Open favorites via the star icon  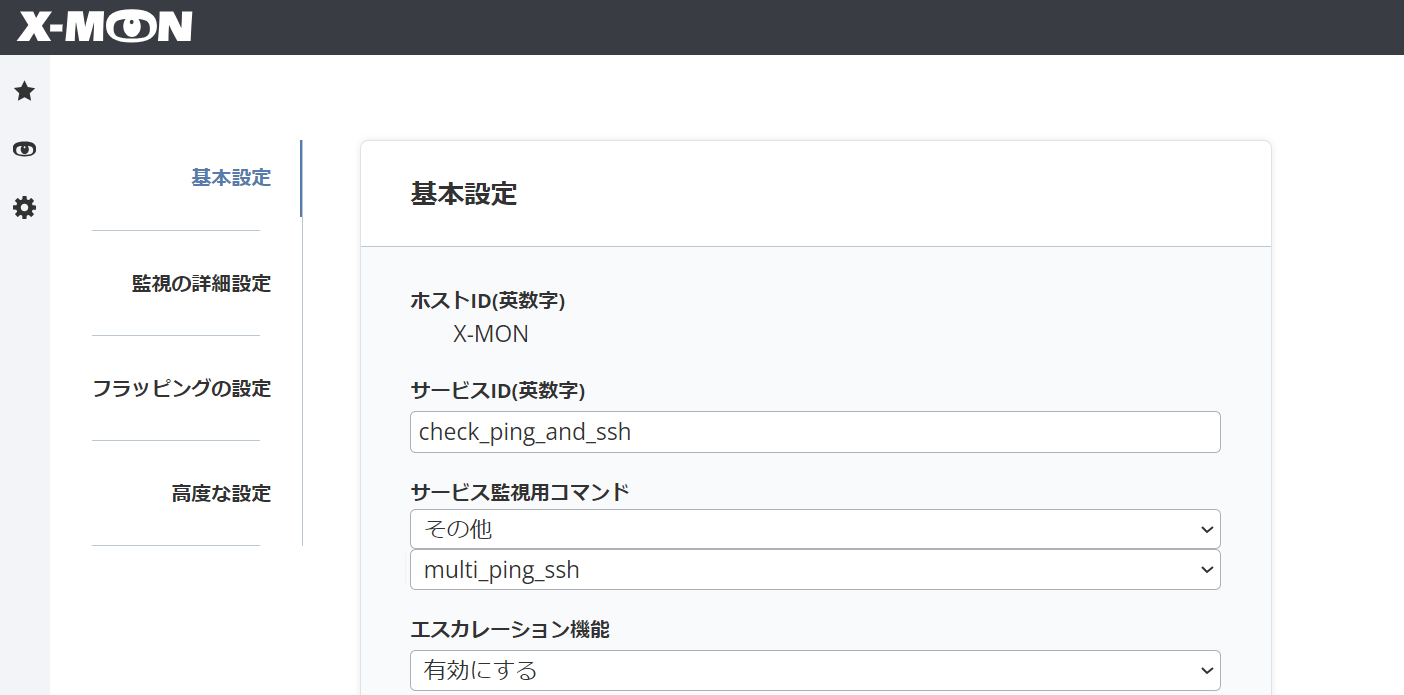coord(24,92)
